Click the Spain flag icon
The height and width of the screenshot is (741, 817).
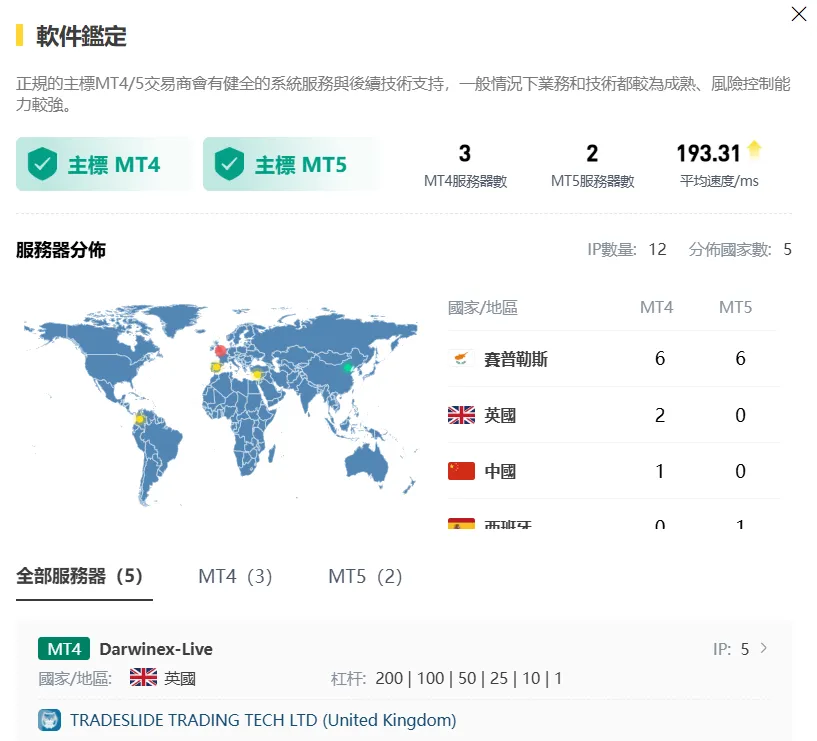(461, 523)
